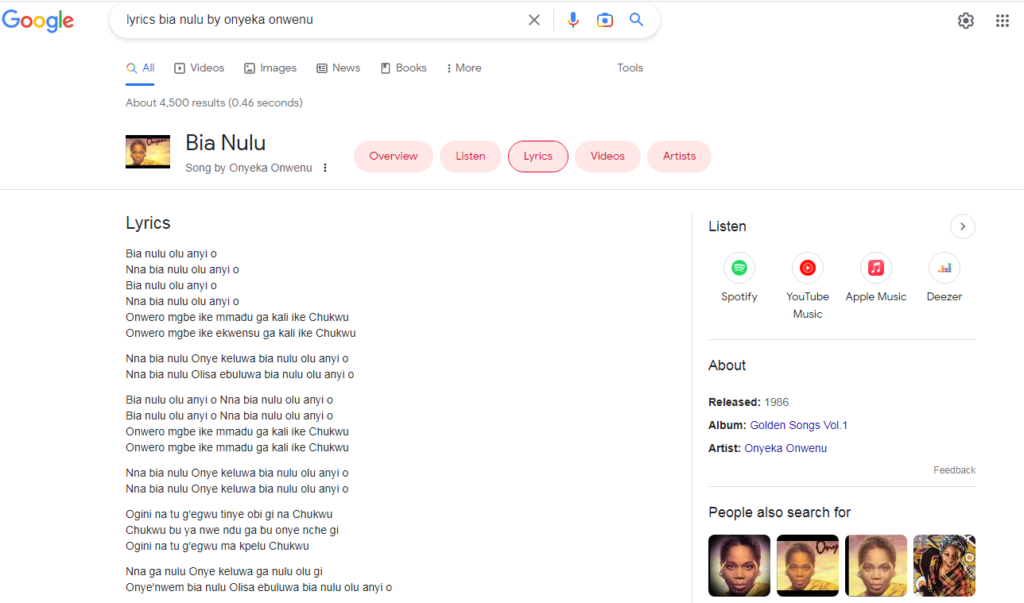
Task: Select the Listen chip
Action: point(470,156)
